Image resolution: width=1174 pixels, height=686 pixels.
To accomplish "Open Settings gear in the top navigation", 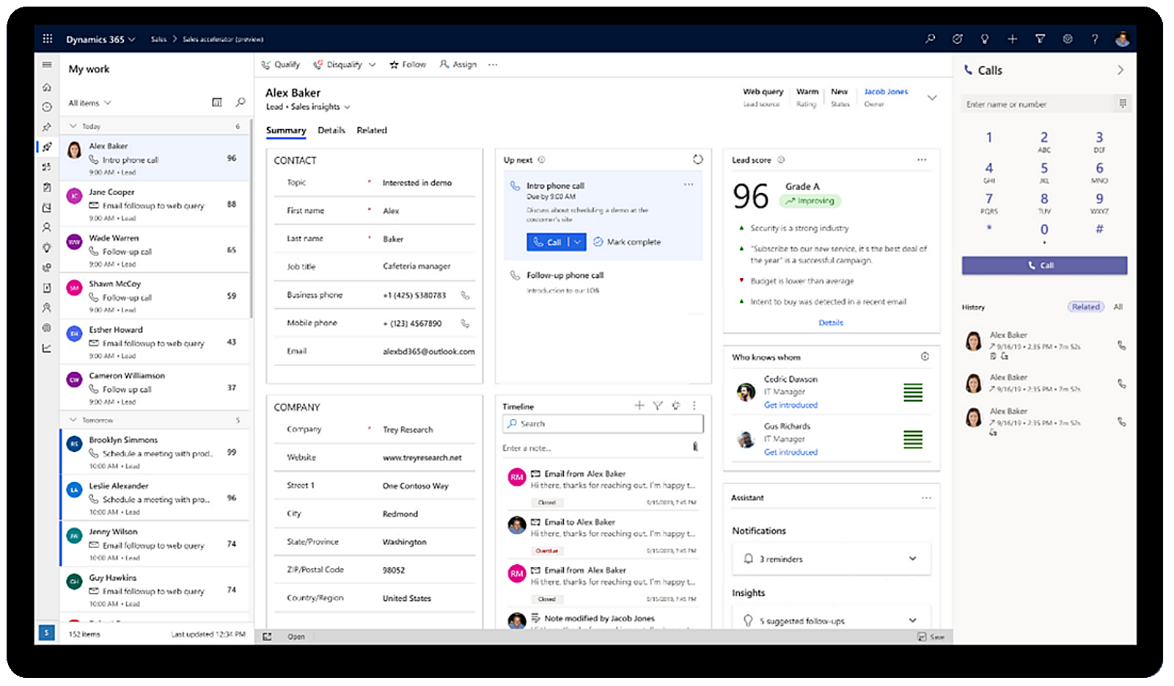I will pos(1068,38).
